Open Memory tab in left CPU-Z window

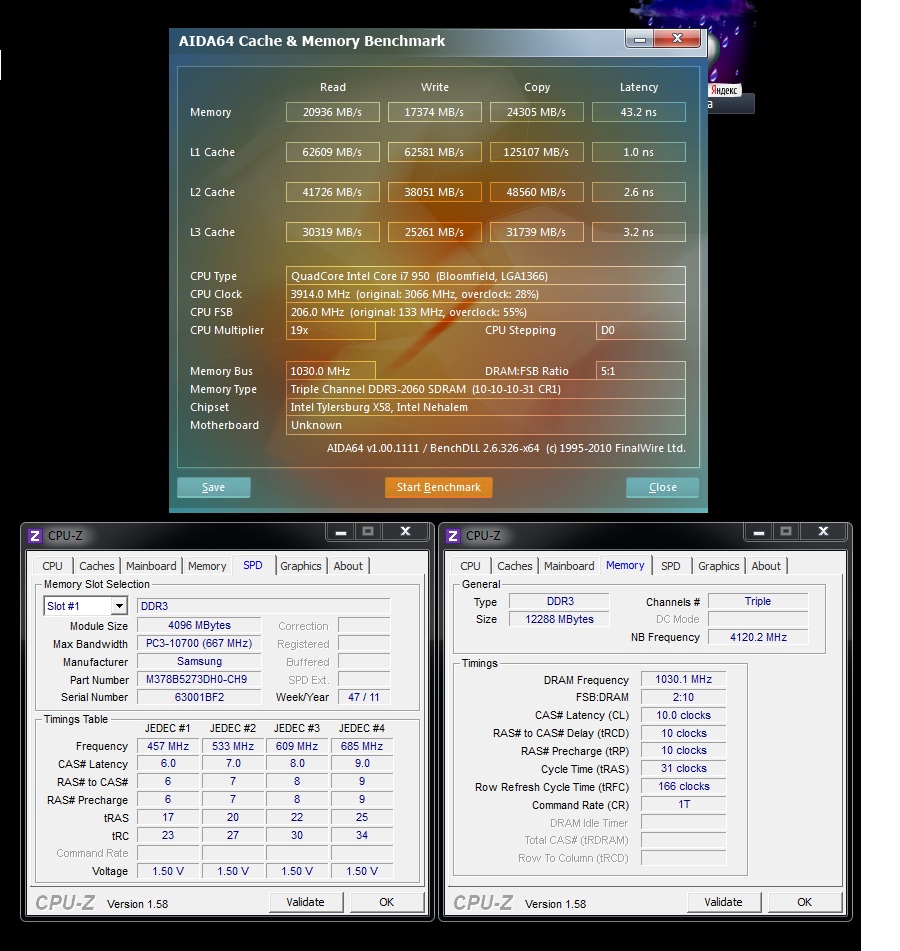207,566
